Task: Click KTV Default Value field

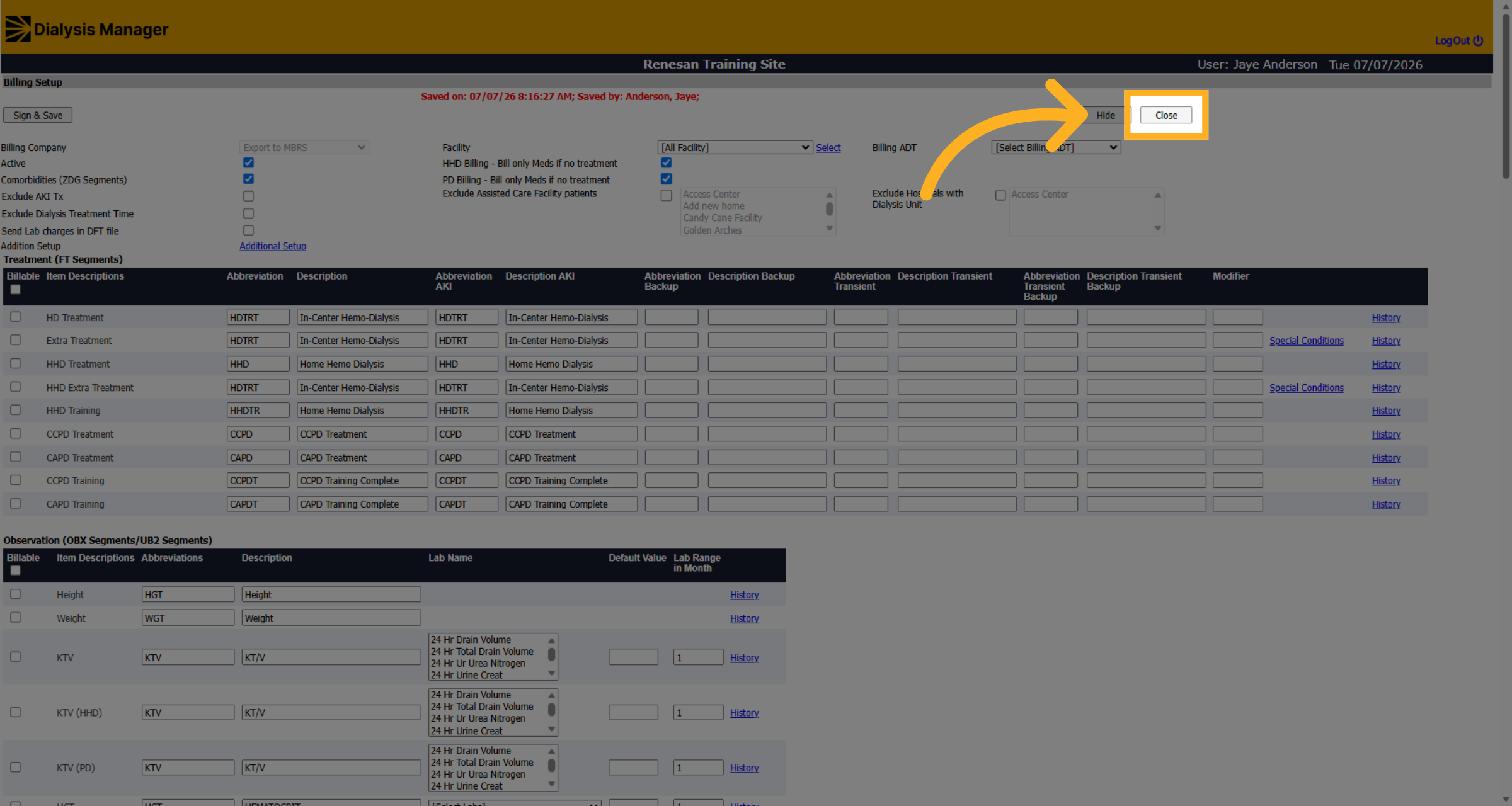Action: pyautogui.click(x=633, y=657)
